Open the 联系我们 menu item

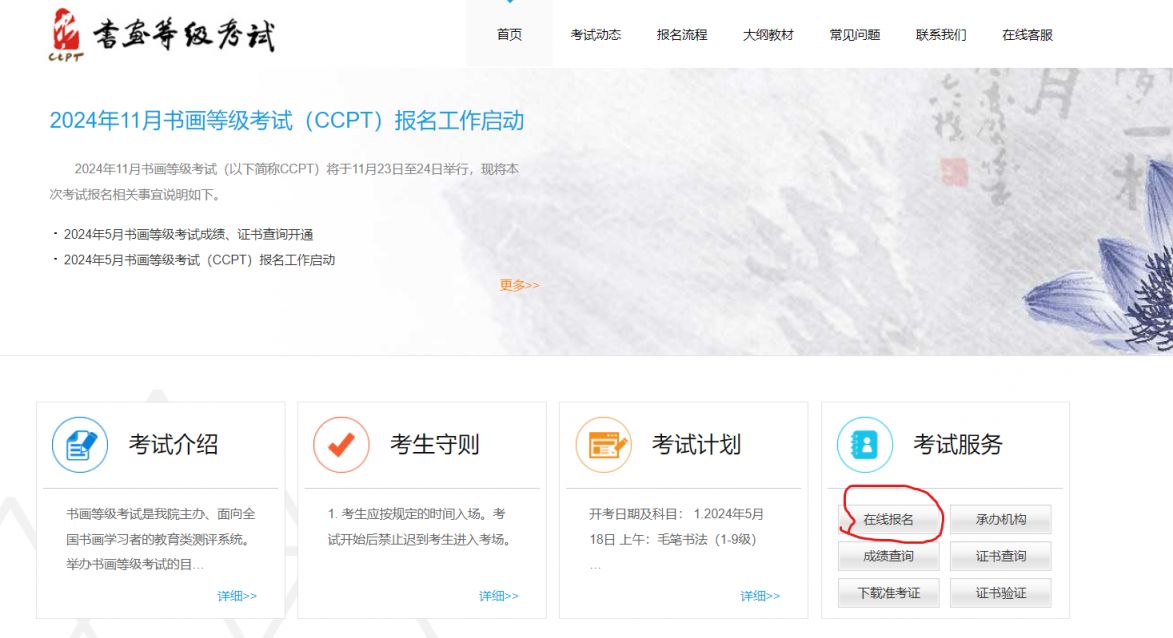(x=941, y=34)
